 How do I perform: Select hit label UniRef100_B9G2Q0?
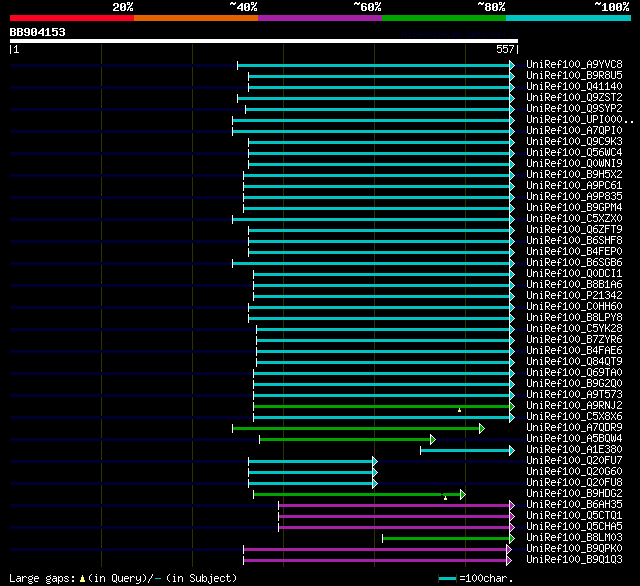click(x=574, y=384)
